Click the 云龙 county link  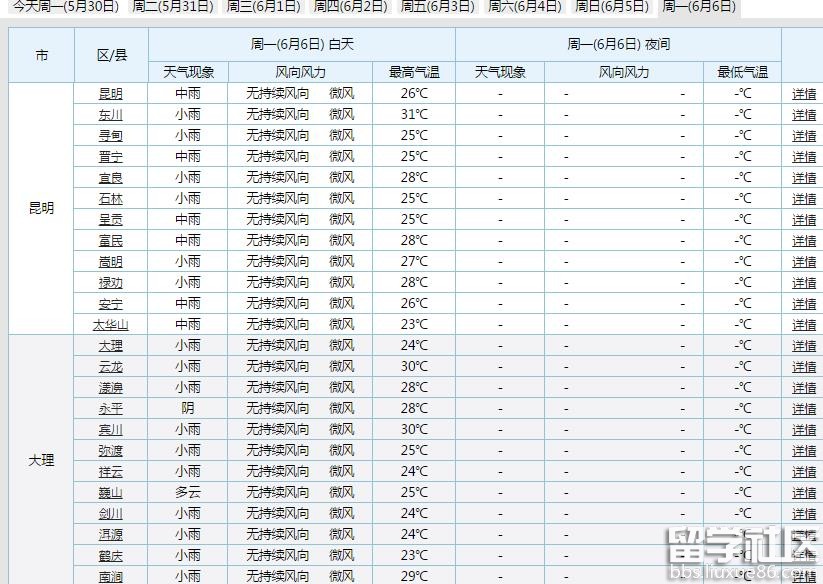coord(111,367)
